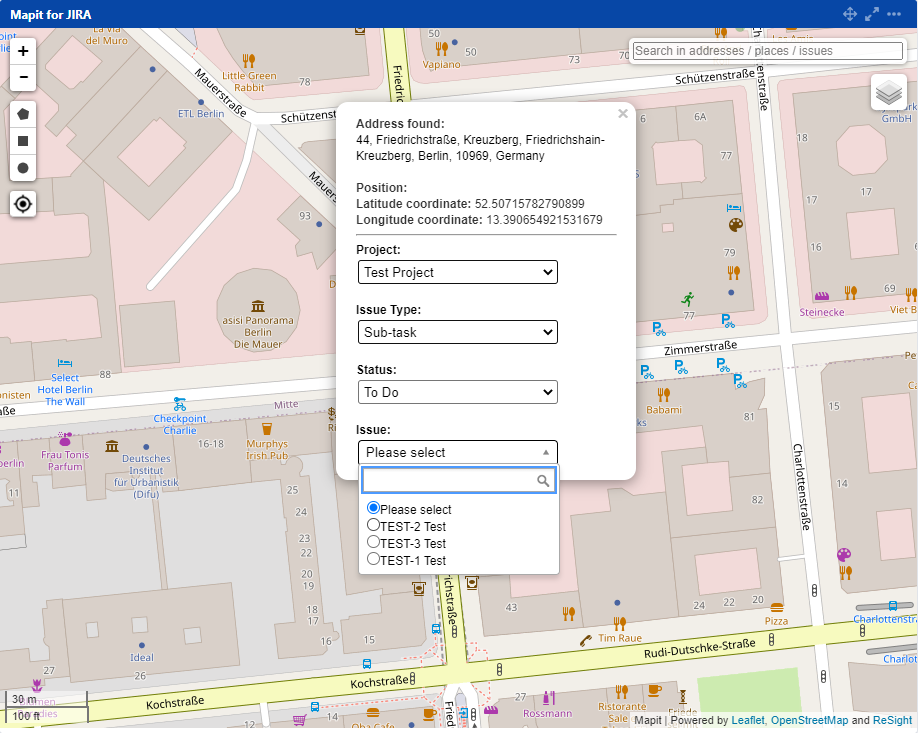
Task: Click the address search input field
Action: [767, 51]
